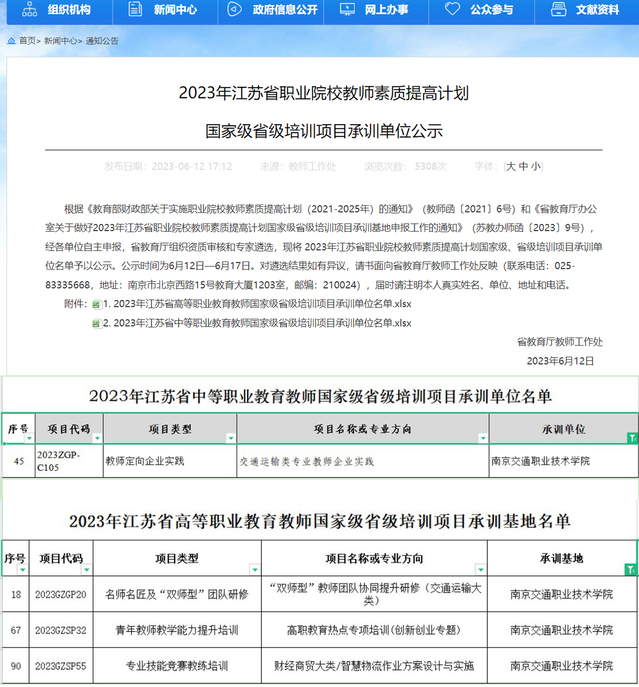Open the 序号 filter dropdown in the 高等职业 table
This screenshot has width=639, height=687.
coord(21,571)
